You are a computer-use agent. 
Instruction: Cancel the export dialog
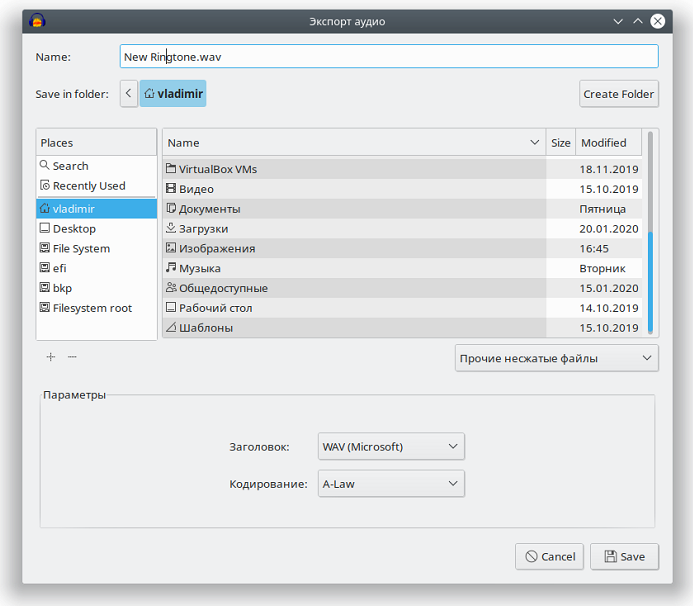click(548, 557)
